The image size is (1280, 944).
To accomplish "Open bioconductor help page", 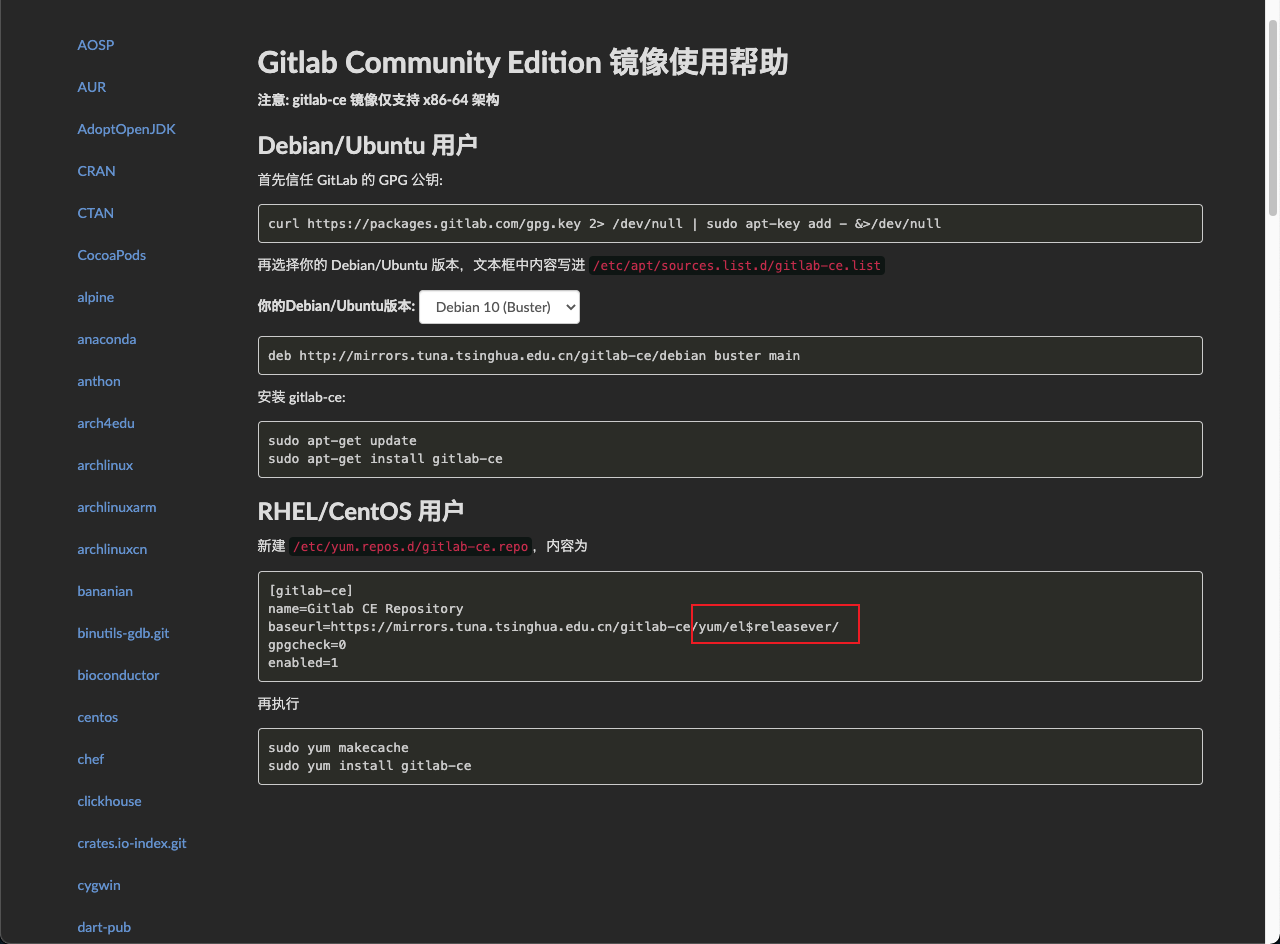I will tap(118, 675).
